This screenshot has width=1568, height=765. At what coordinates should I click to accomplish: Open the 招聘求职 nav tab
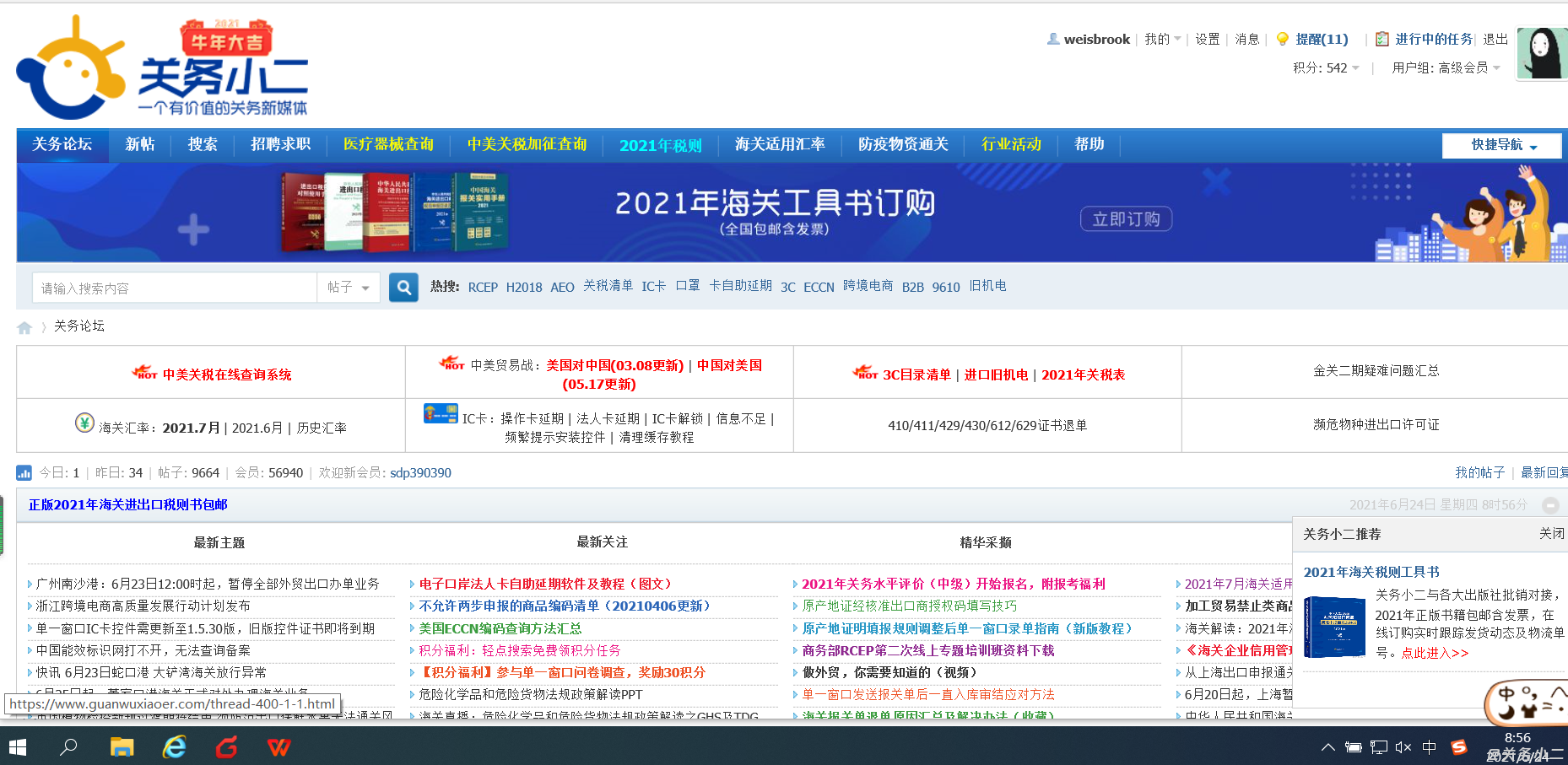pos(280,144)
